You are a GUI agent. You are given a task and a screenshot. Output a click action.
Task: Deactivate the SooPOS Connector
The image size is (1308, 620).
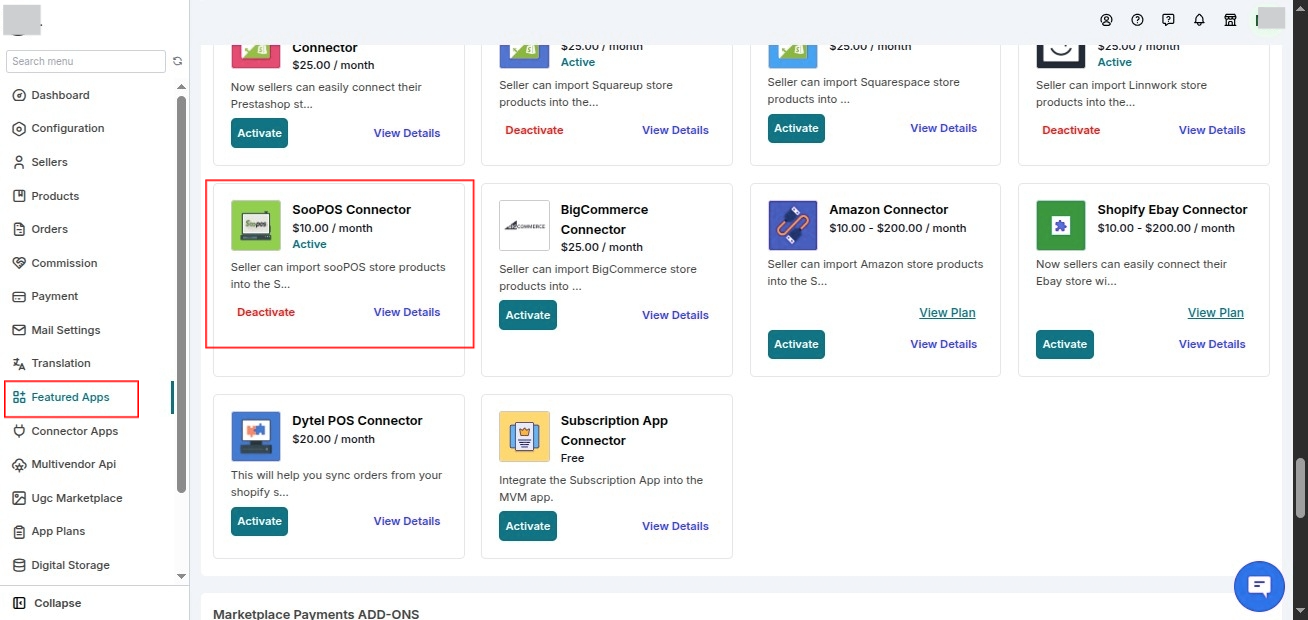click(266, 312)
